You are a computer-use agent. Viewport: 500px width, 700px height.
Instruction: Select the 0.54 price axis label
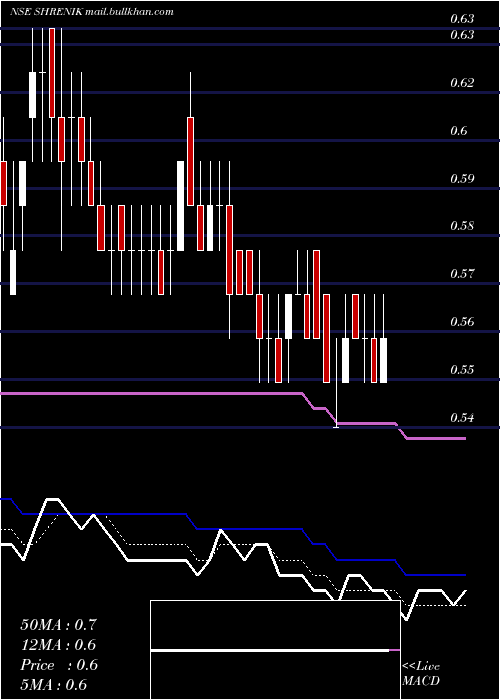tap(462, 418)
